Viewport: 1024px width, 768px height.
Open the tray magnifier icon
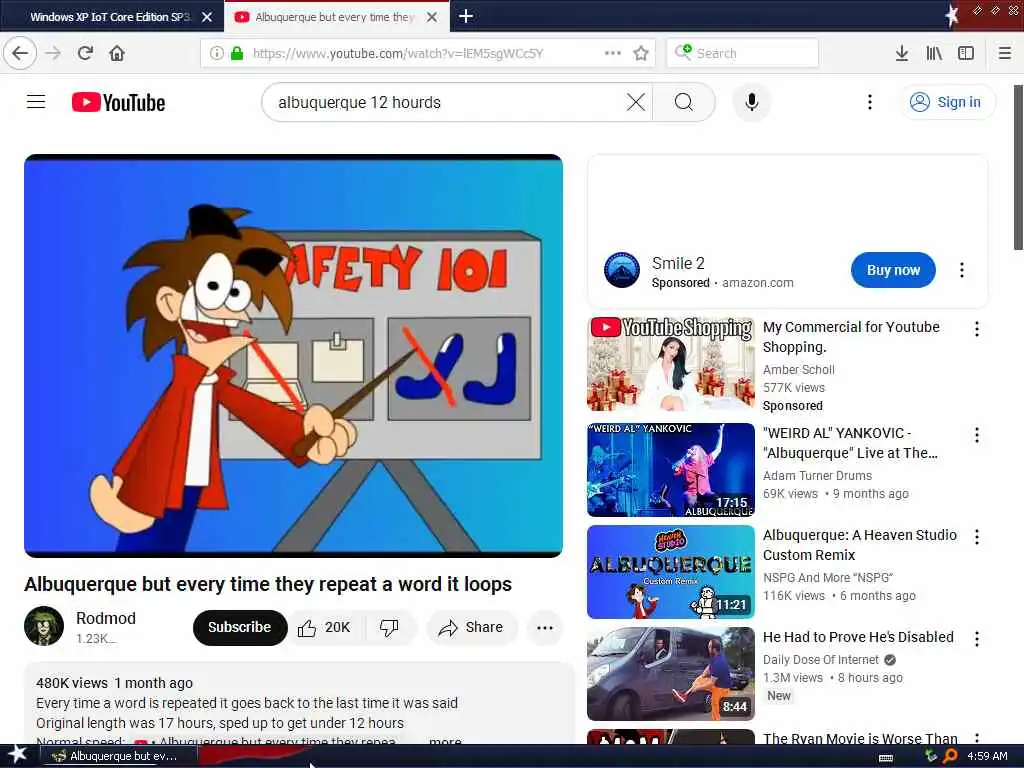950,756
